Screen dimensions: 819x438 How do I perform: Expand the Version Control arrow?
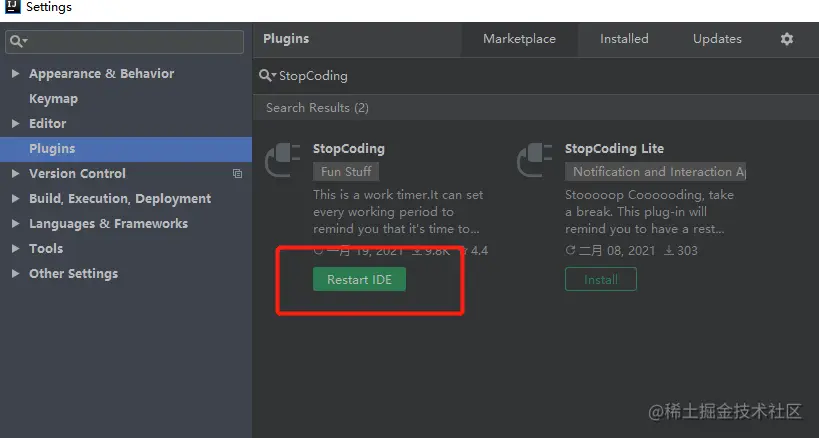click(15, 173)
